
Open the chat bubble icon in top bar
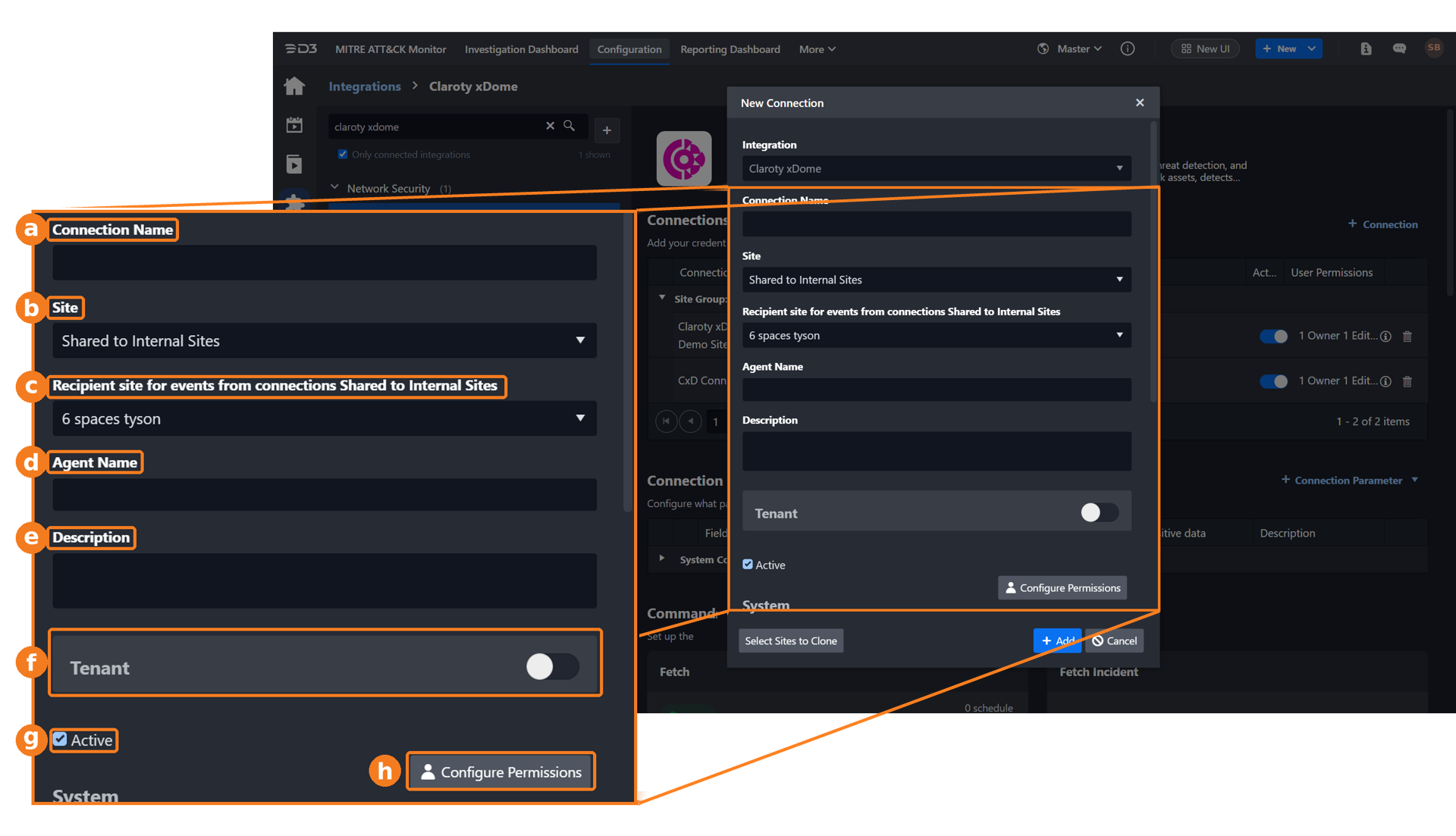click(x=1399, y=49)
